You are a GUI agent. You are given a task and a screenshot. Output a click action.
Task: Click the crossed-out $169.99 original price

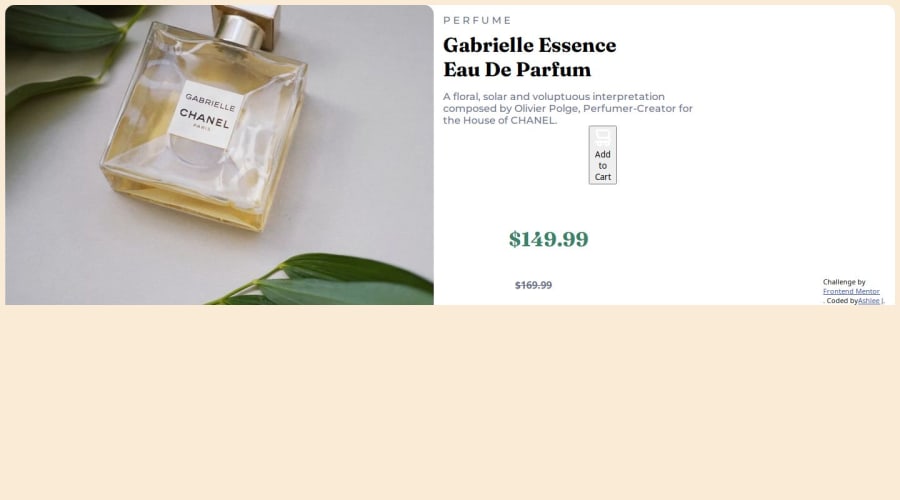point(533,285)
